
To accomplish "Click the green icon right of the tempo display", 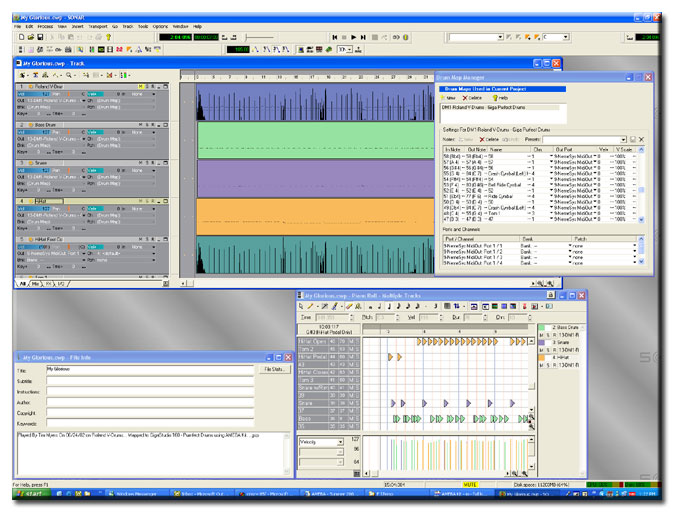I will click(x=329, y=49).
